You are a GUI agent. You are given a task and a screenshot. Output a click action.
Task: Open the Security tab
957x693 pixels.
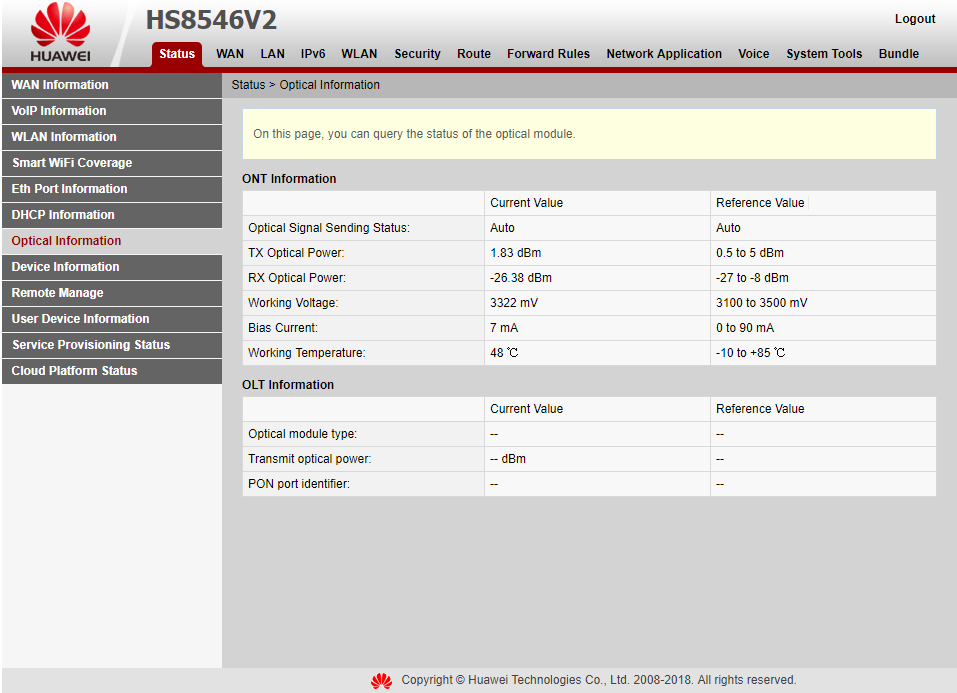click(x=417, y=54)
